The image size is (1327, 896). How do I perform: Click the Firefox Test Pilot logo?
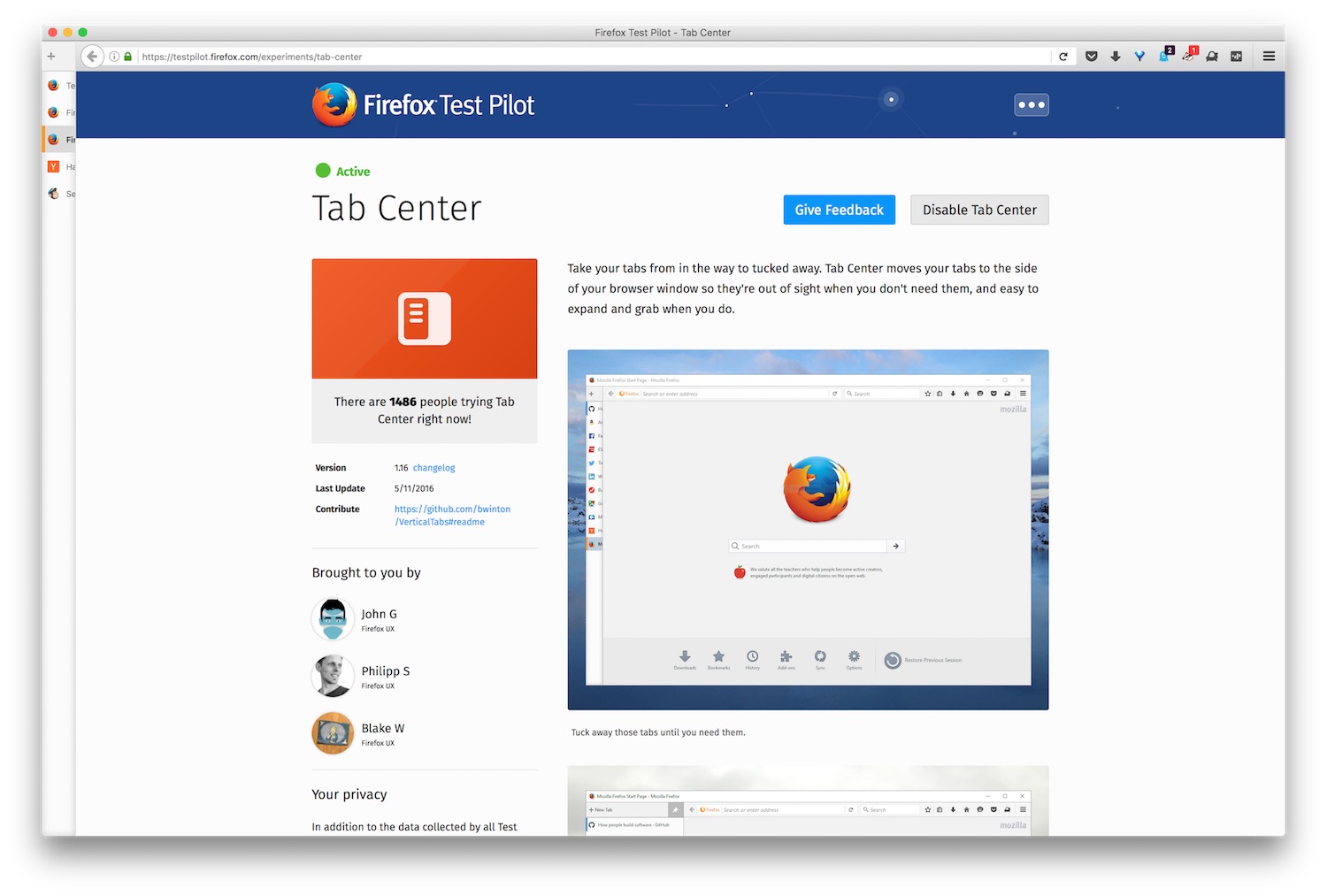click(x=424, y=105)
